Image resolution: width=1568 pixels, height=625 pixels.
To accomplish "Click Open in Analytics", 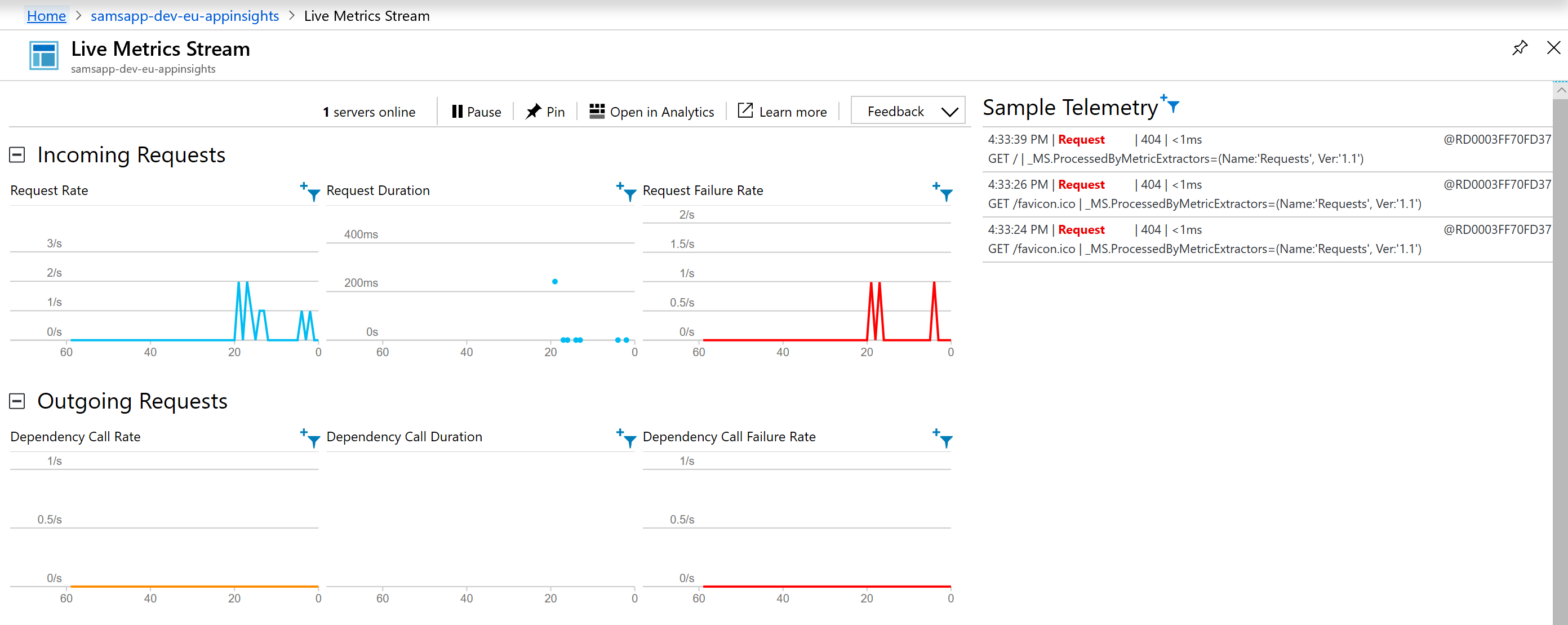I will click(652, 112).
